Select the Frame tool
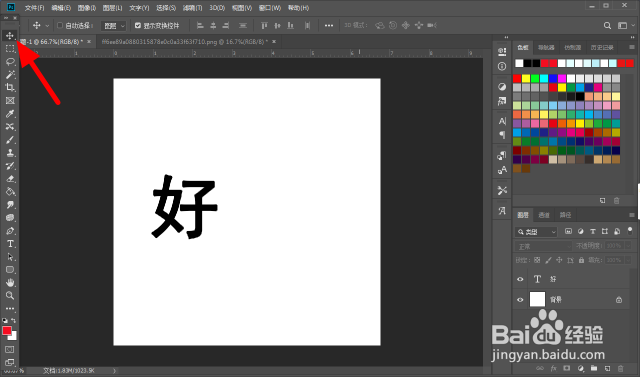The image size is (640, 377). (10, 100)
